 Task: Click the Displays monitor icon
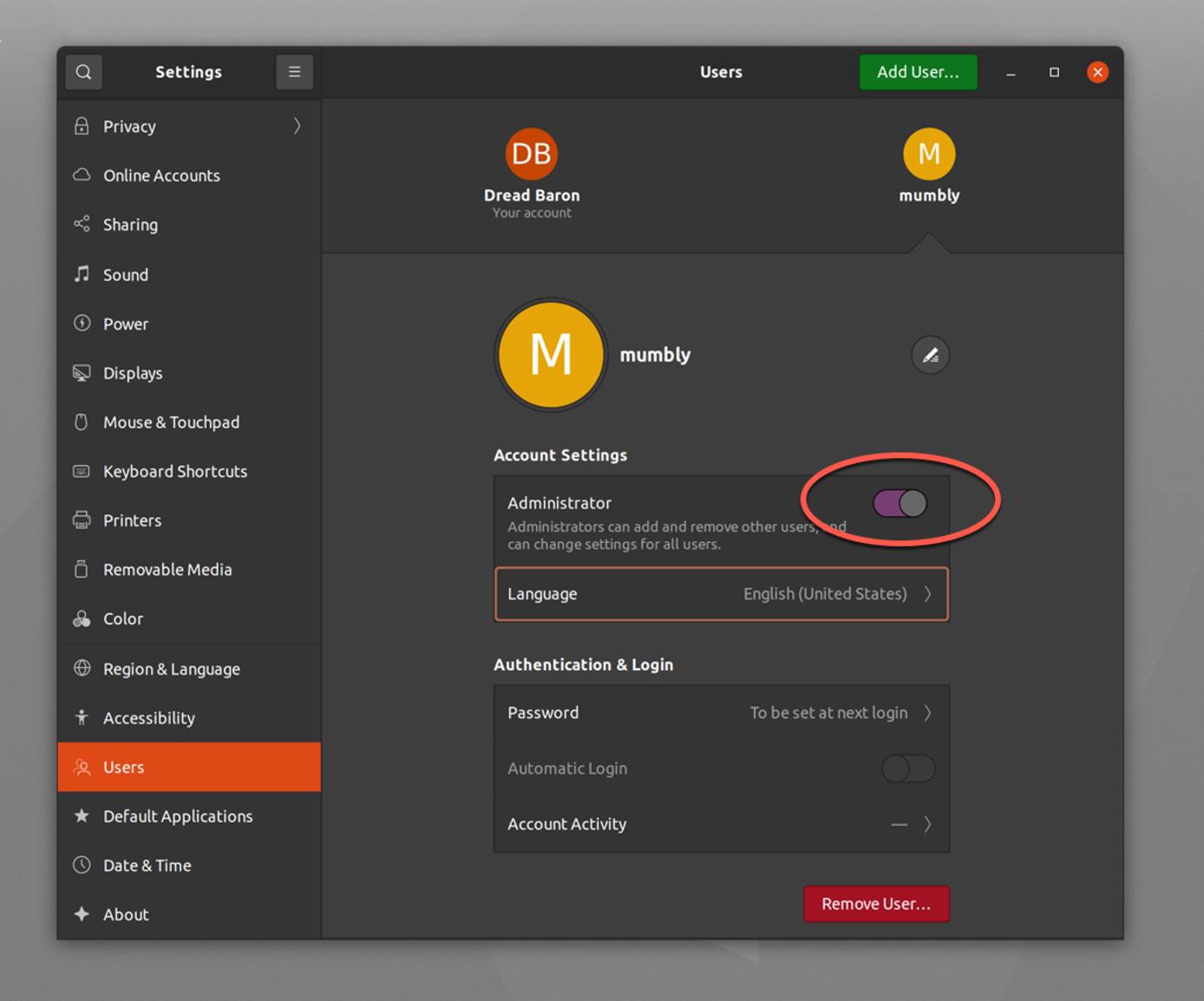click(81, 373)
